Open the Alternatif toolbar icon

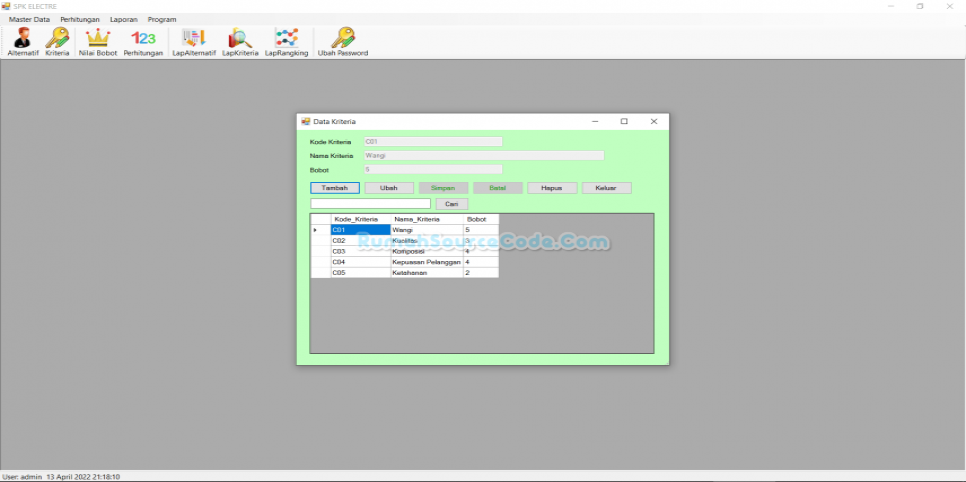[x=22, y=39]
